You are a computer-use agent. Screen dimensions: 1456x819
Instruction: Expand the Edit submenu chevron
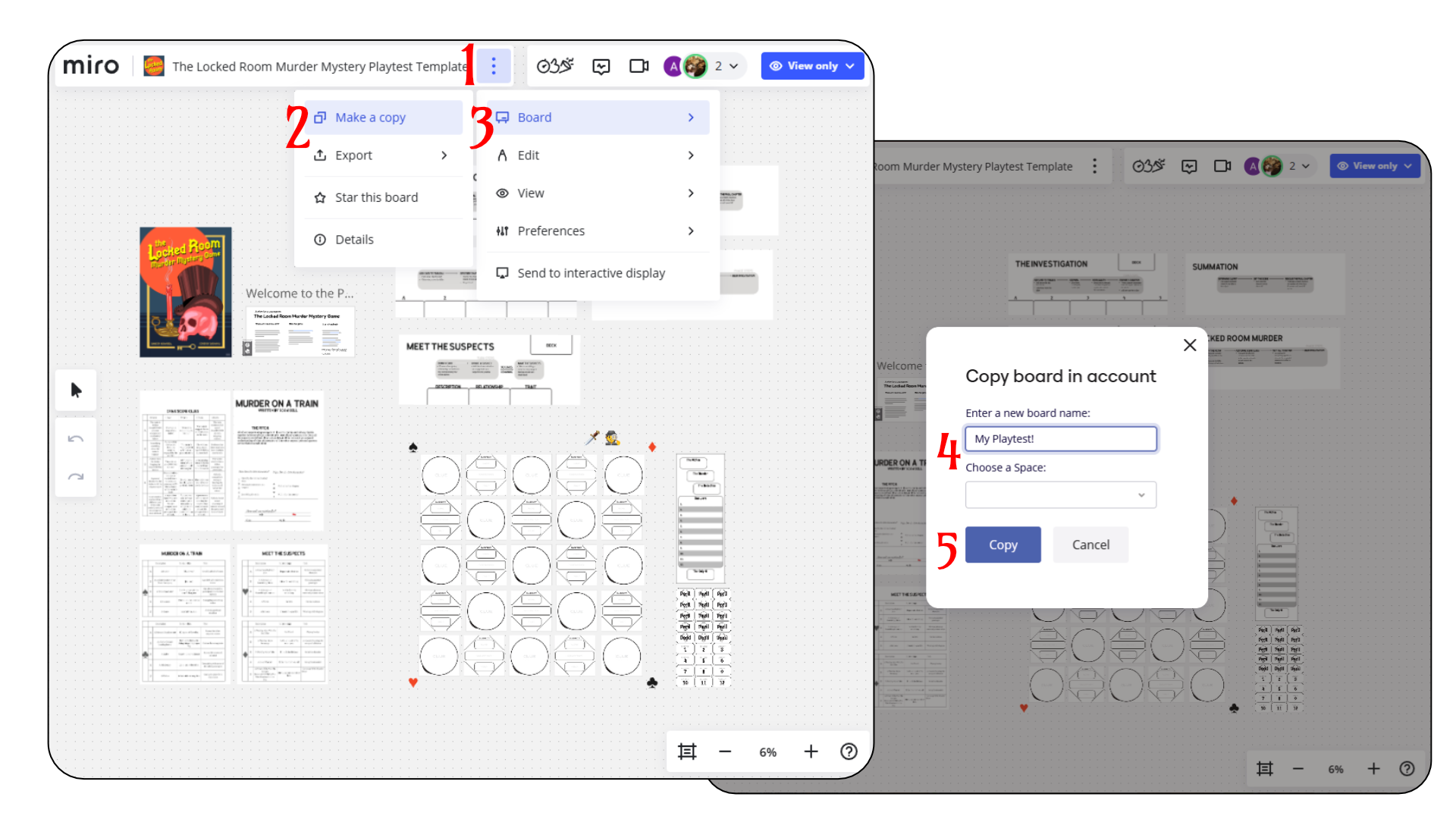pos(692,155)
